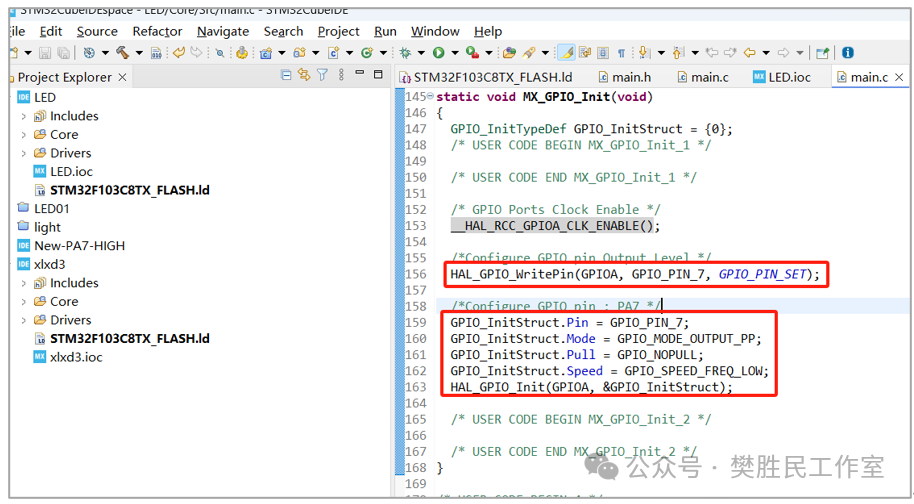This screenshot has width=914, height=504.
Task: Click the green New Class icon
Action: click(x=367, y=53)
